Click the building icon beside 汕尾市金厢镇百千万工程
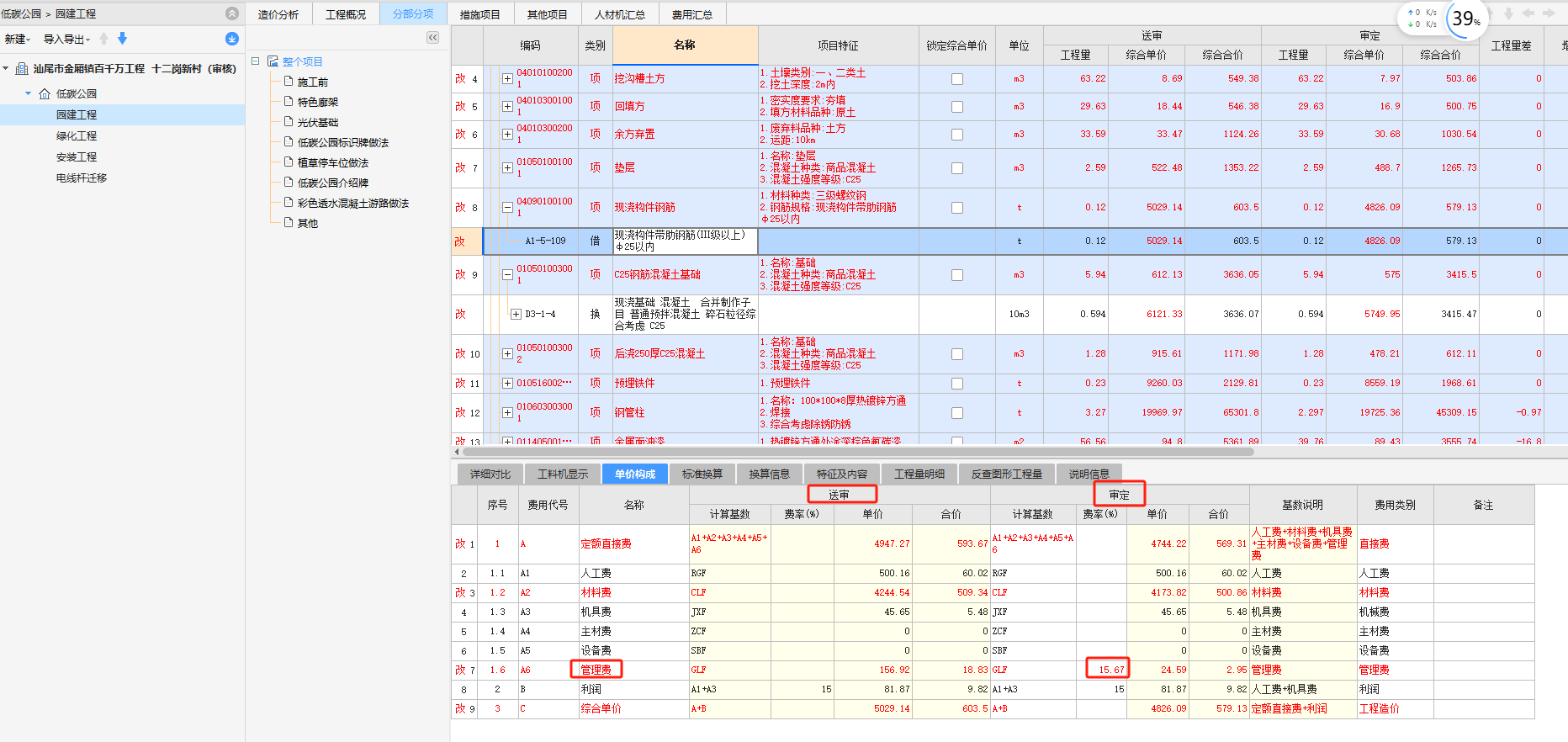 coord(23,69)
